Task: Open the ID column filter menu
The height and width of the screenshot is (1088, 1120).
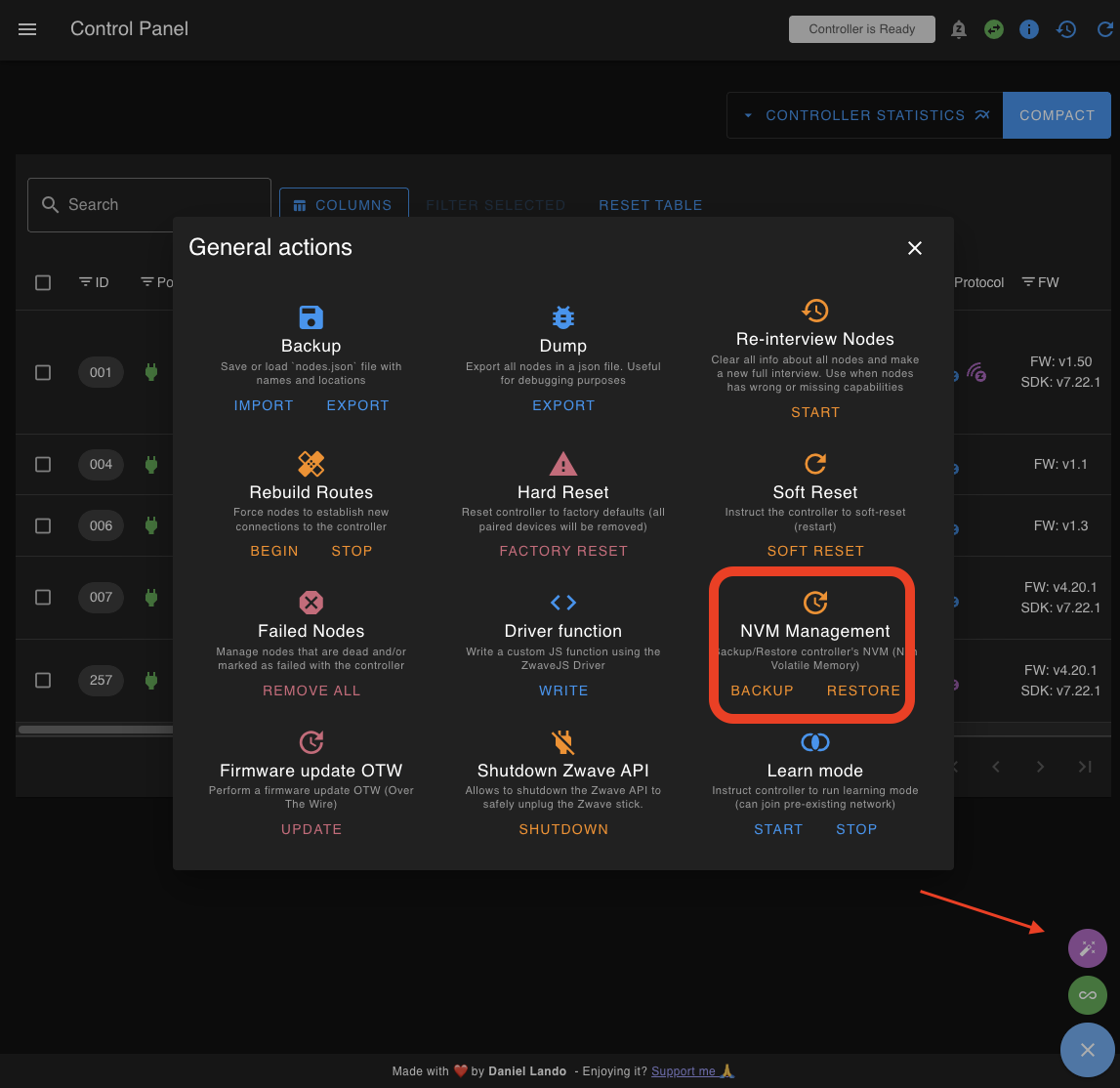Action: (x=85, y=282)
